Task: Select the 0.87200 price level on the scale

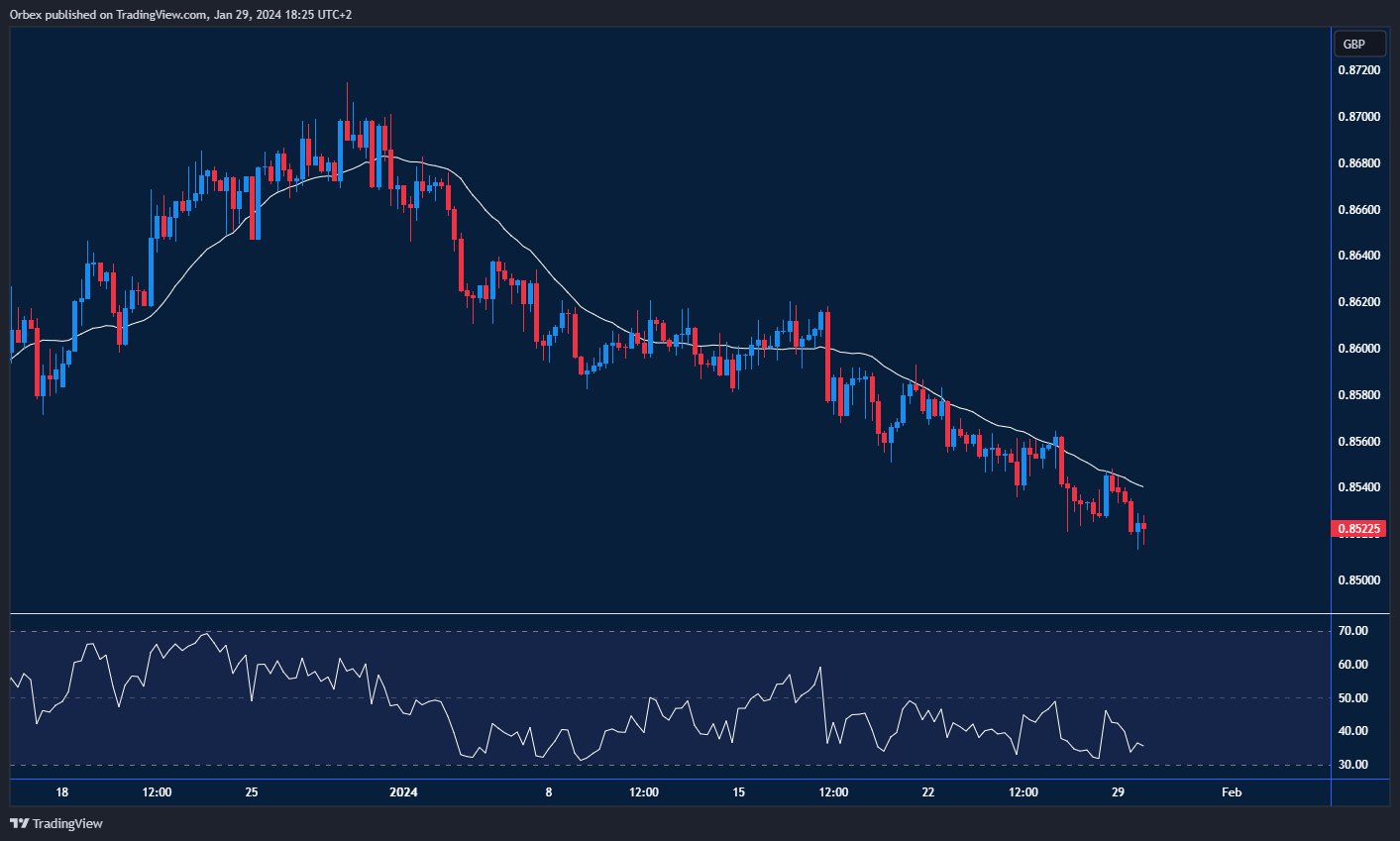Action: tap(1357, 70)
